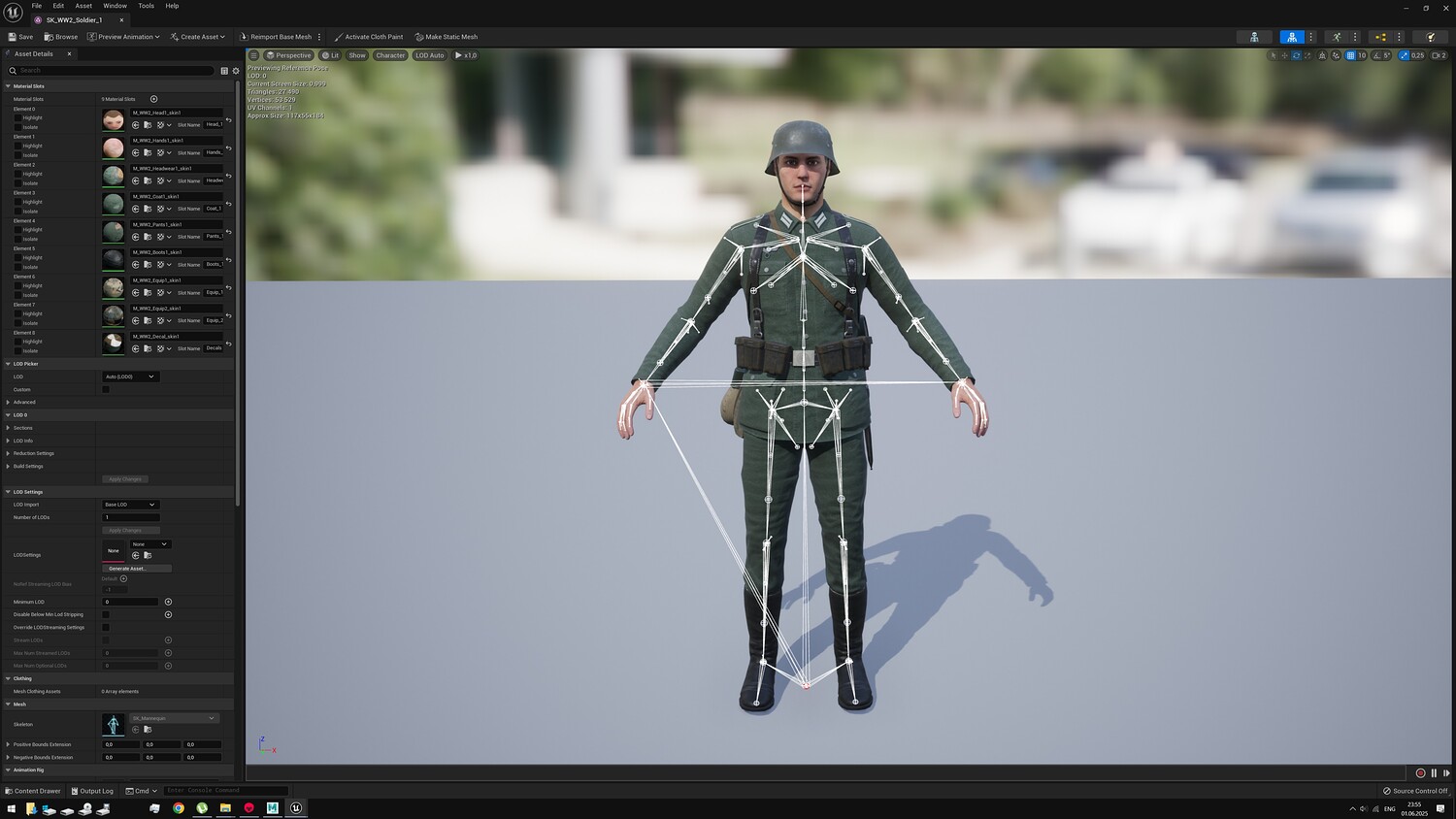
Task: Open the Window menu
Action: [x=115, y=6]
